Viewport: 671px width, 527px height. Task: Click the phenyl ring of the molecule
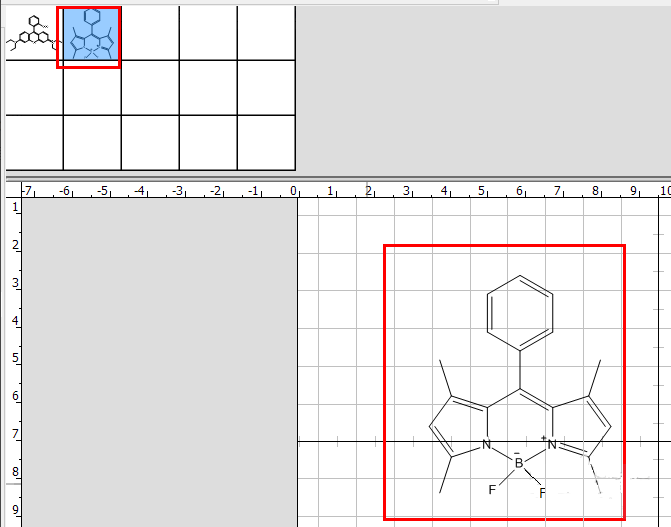520,313
